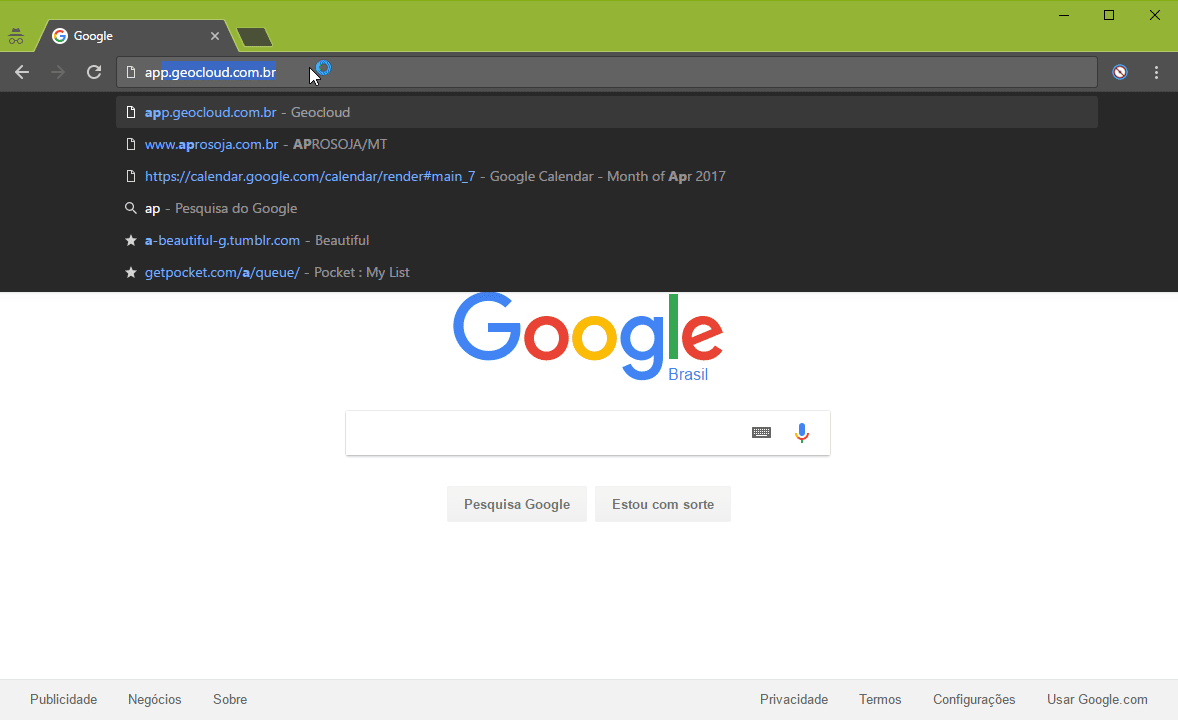Click the Google Brasil logo
Image resolution: width=1178 pixels, height=720 pixels.
[x=588, y=337]
